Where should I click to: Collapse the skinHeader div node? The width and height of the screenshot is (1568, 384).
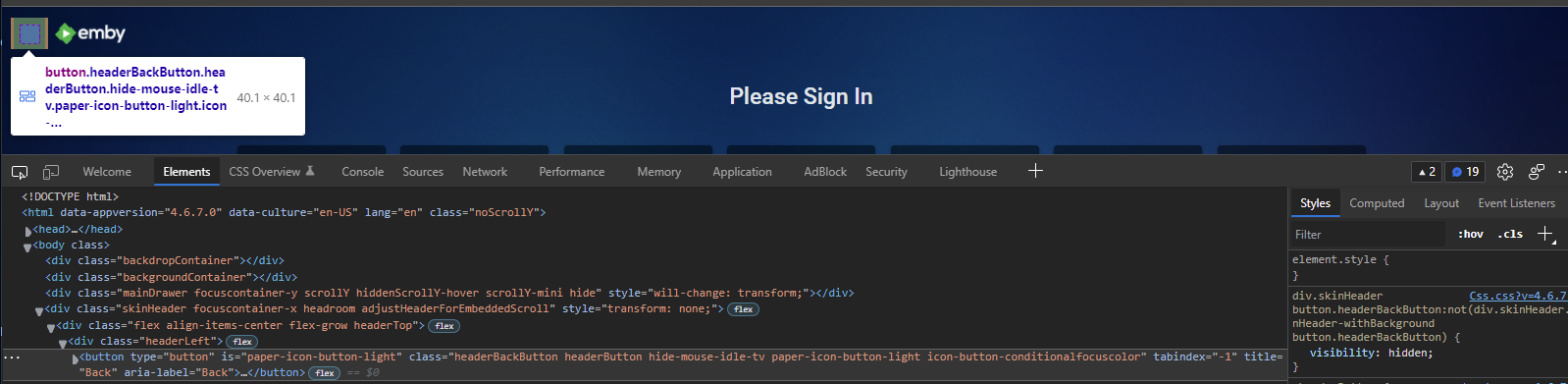(39, 310)
